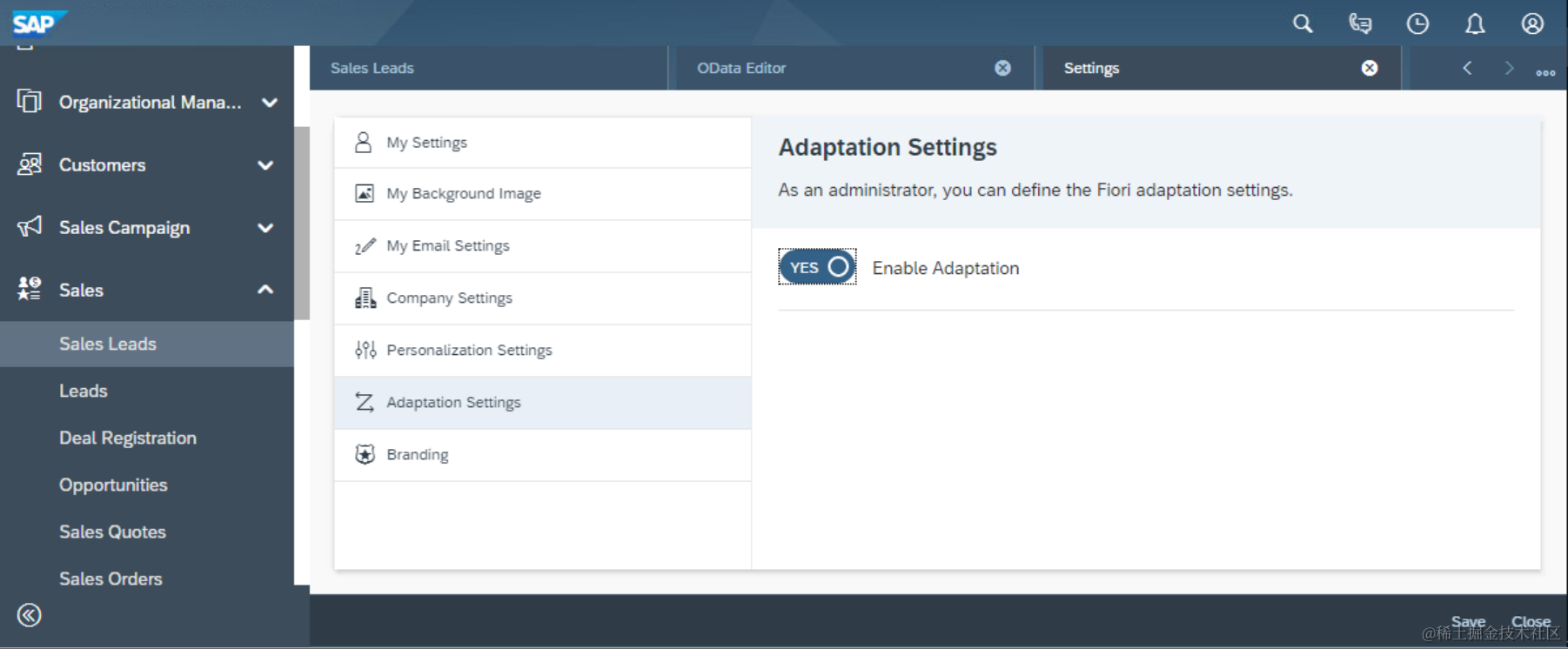The image size is (1568, 649).
Task: Click the Save button
Action: [x=1468, y=621]
